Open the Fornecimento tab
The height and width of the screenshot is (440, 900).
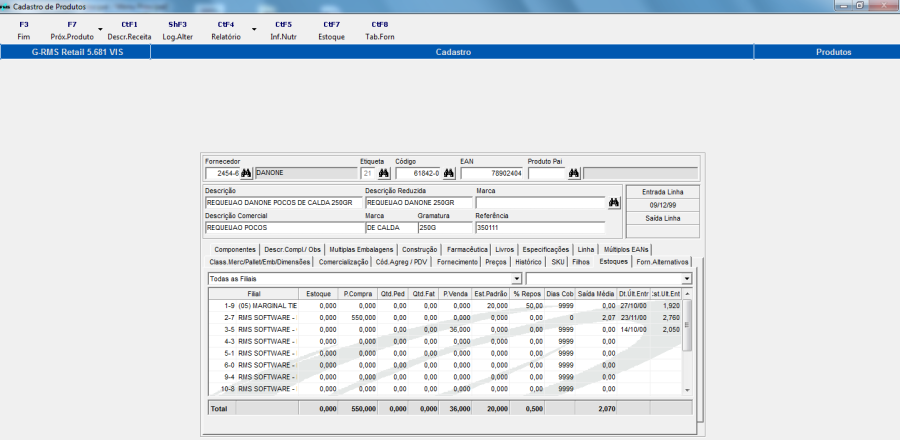click(x=458, y=262)
